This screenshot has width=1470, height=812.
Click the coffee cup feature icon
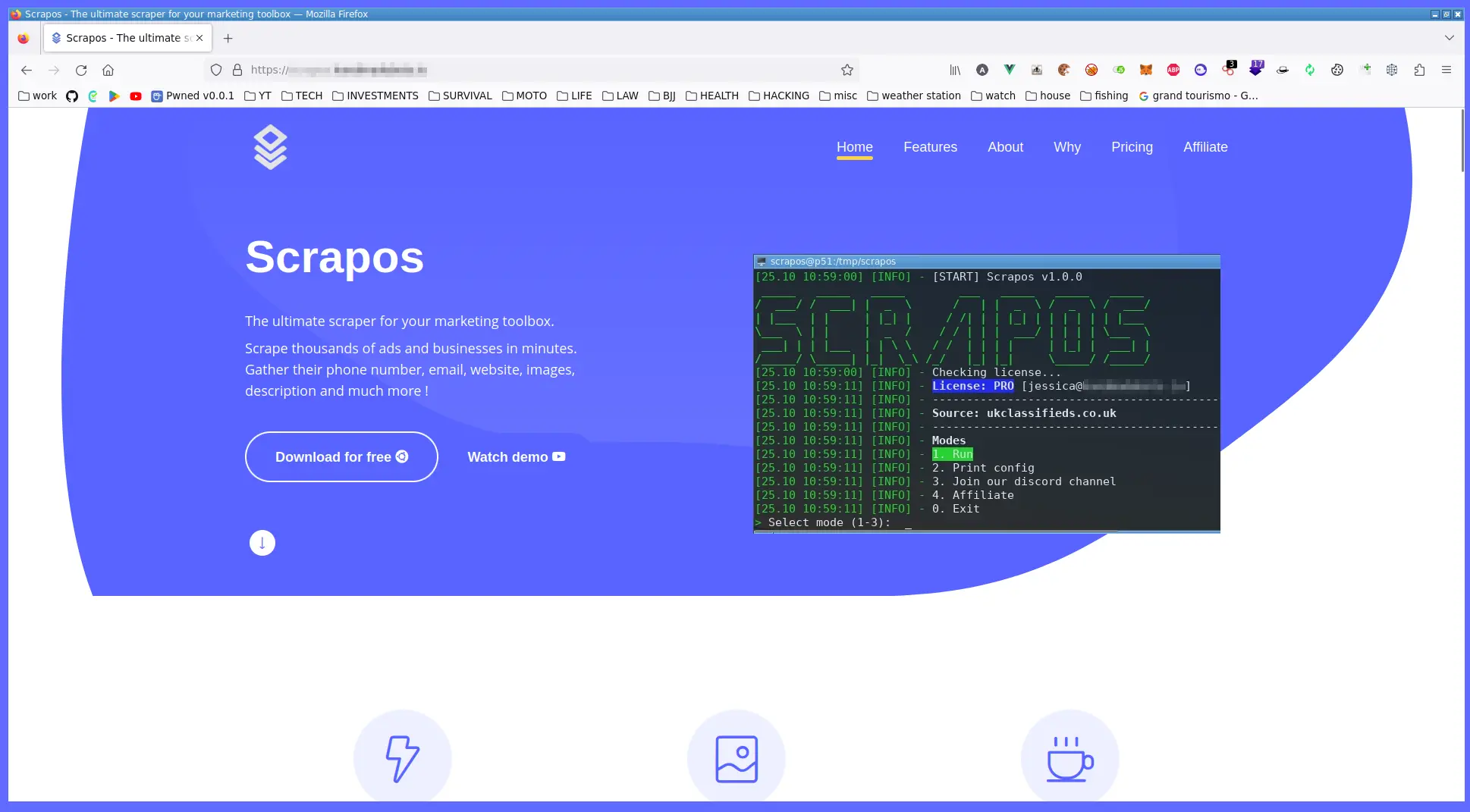1070,758
